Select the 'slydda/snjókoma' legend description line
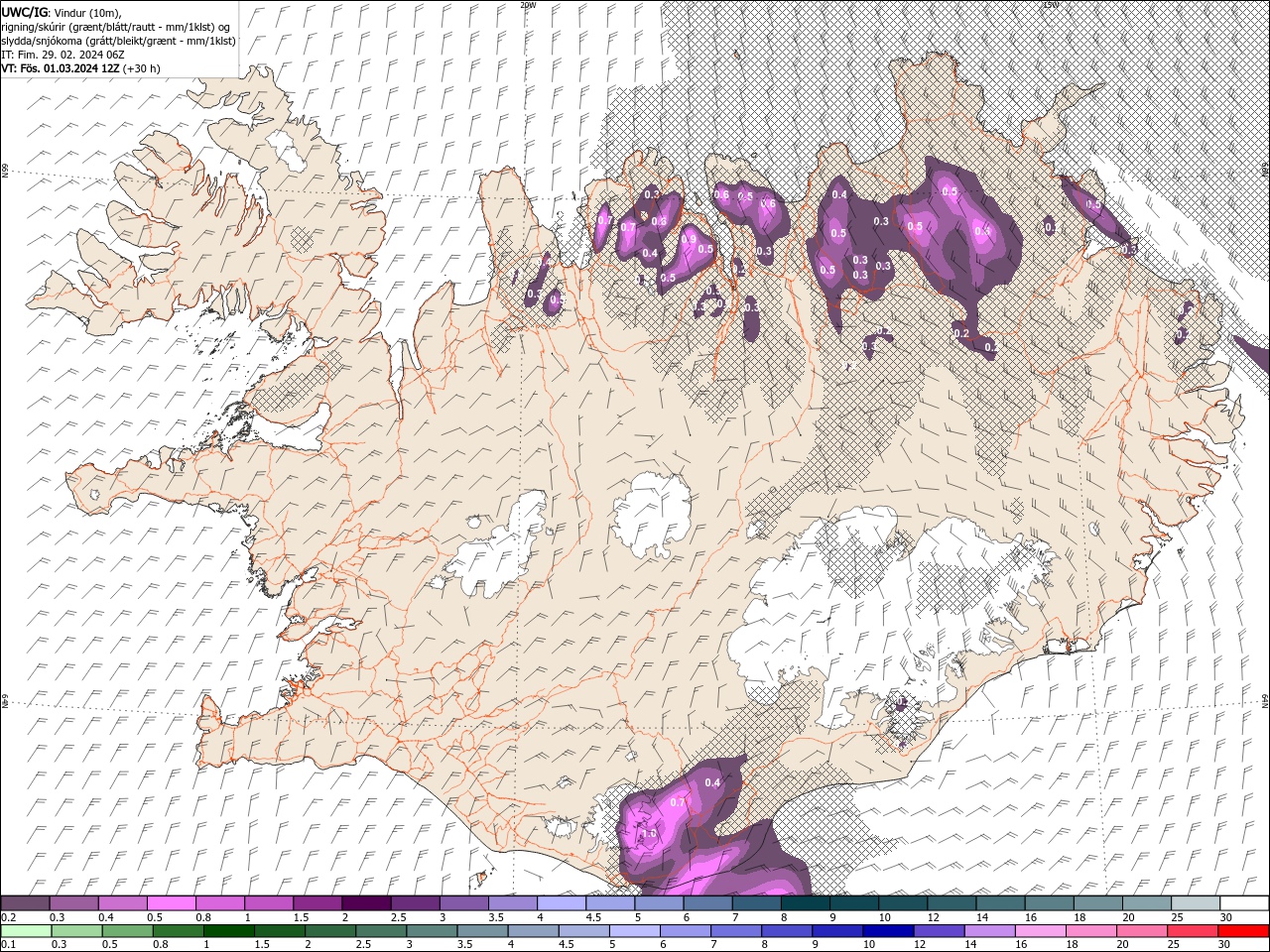The height and width of the screenshot is (952, 1270). pos(118,41)
